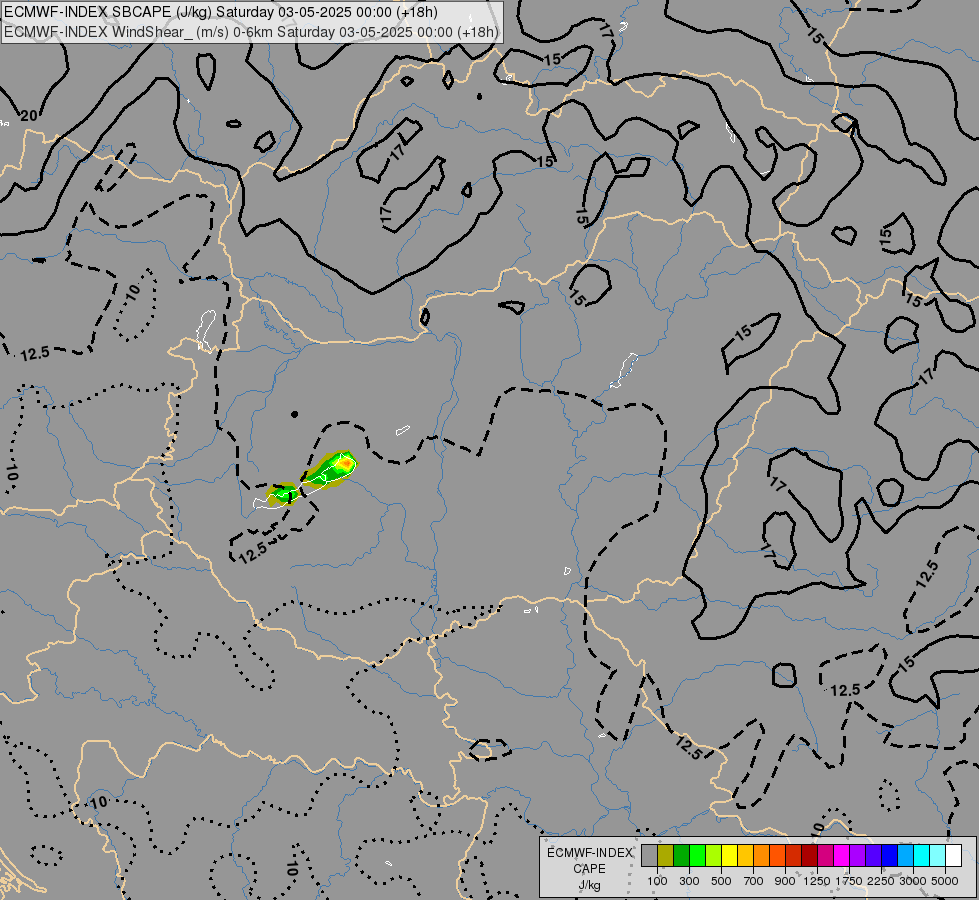The image size is (979, 900).
Task: Click the contour label 20
Action: (x=28, y=116)
